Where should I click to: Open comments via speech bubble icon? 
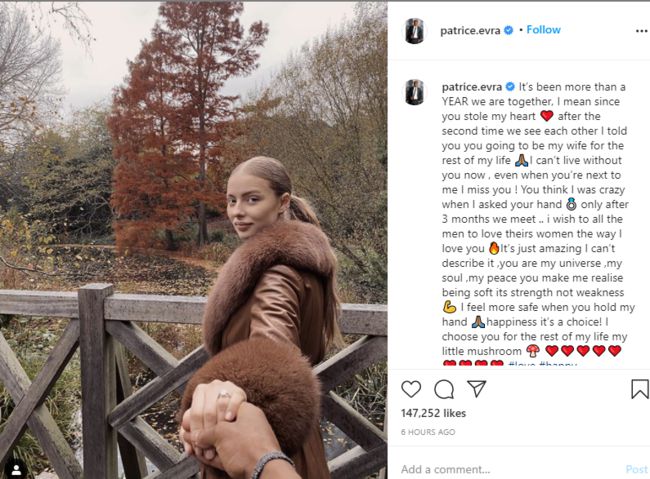pos(444,389)
